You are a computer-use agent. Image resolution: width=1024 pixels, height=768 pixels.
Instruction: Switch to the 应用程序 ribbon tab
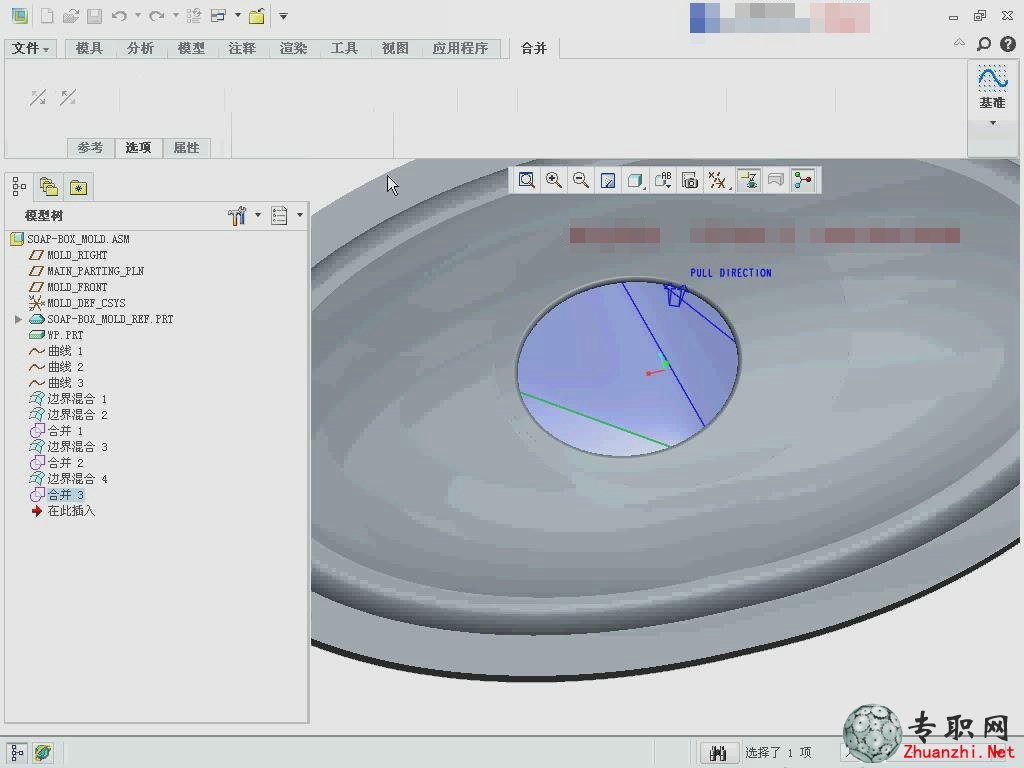460,48
